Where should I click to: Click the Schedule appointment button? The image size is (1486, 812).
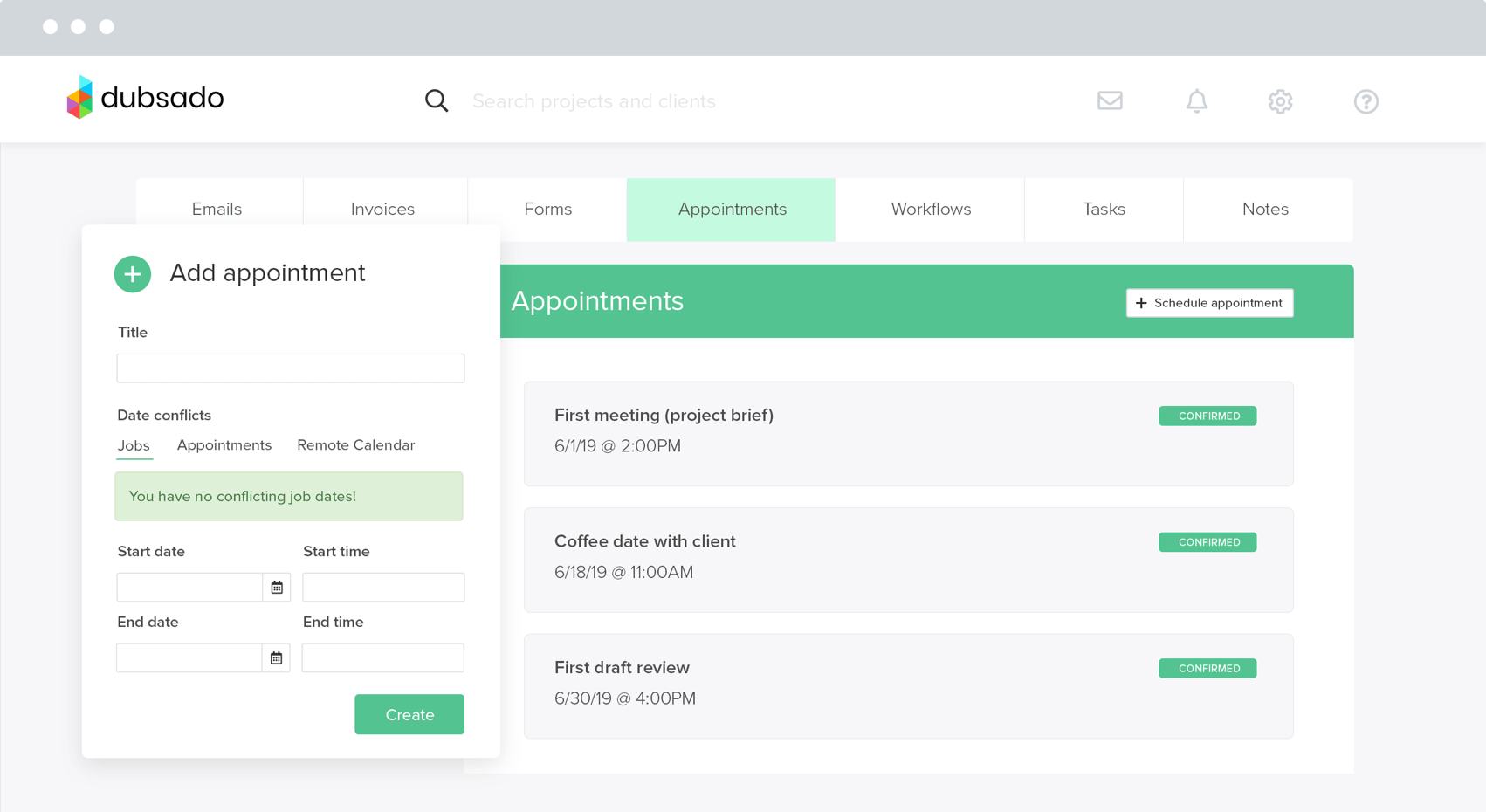pyautogui.click(x=1209, y=303)
